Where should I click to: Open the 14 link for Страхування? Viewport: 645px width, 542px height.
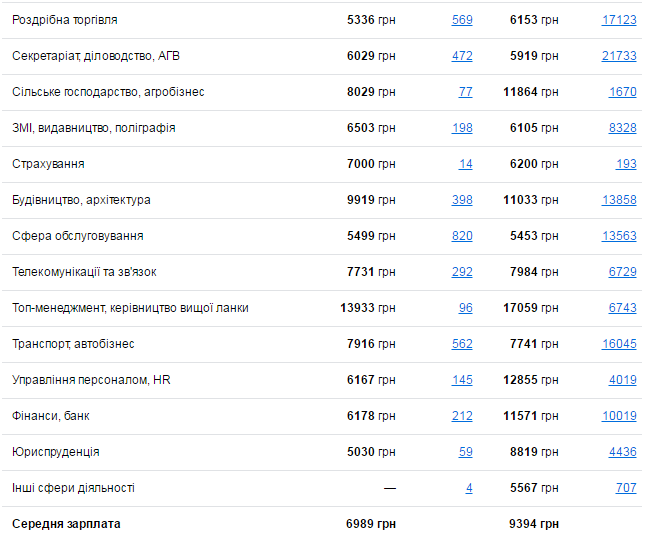(466, 164)
